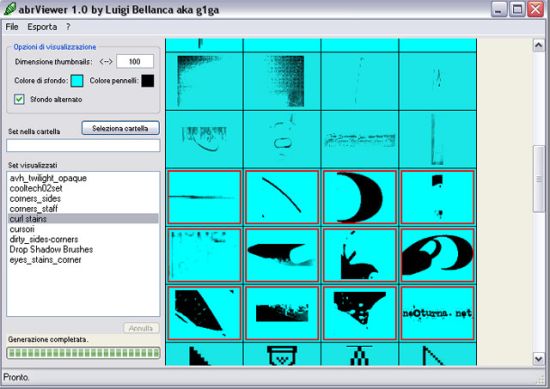The height and width of the screenshot is (389, 550).
Task: Click the scrollbar up arrow
Action: pyautogui.click(x=538, y=45)
